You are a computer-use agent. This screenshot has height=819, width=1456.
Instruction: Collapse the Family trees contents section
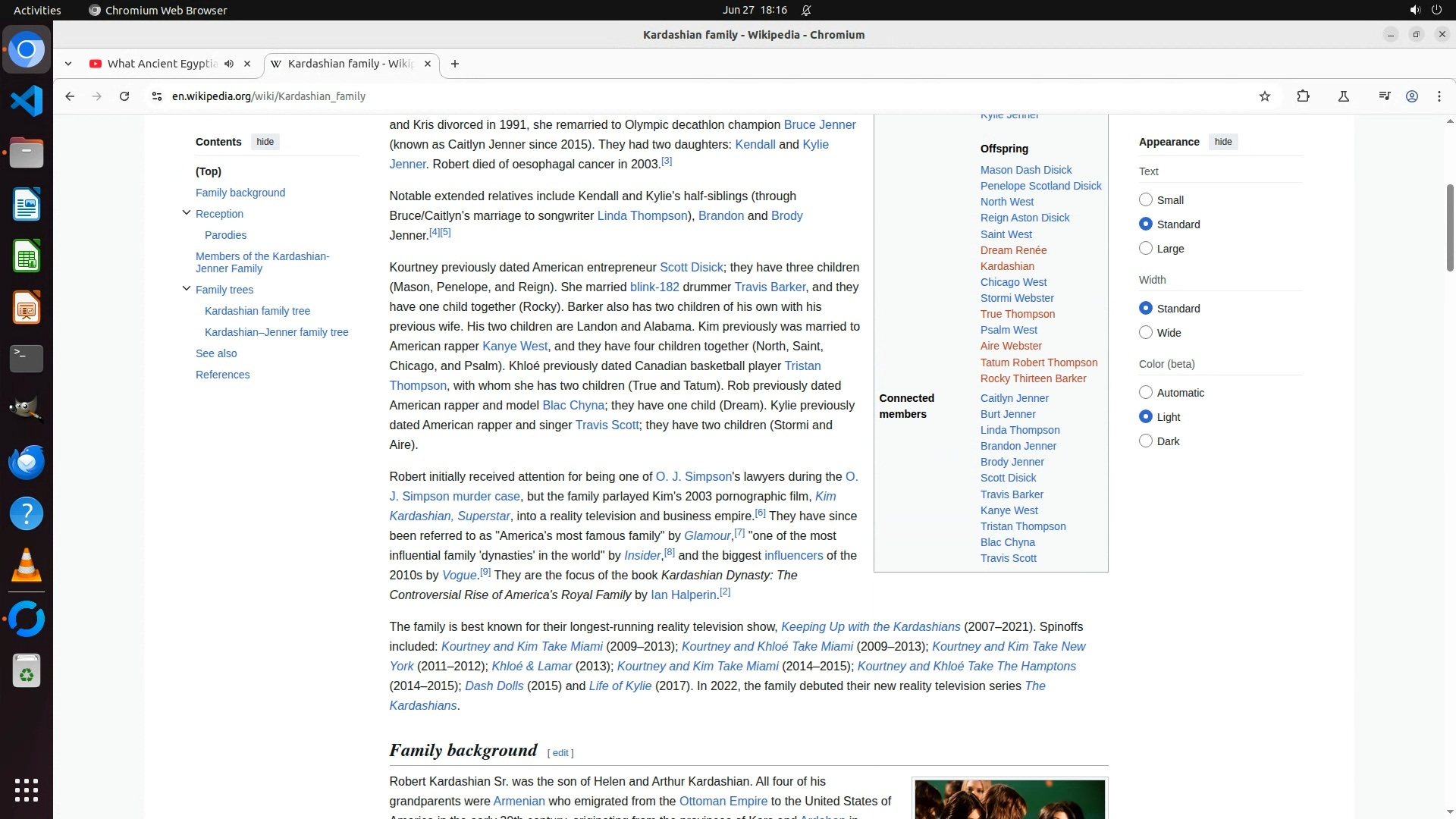pyautogui.click(x=187, y=289)
